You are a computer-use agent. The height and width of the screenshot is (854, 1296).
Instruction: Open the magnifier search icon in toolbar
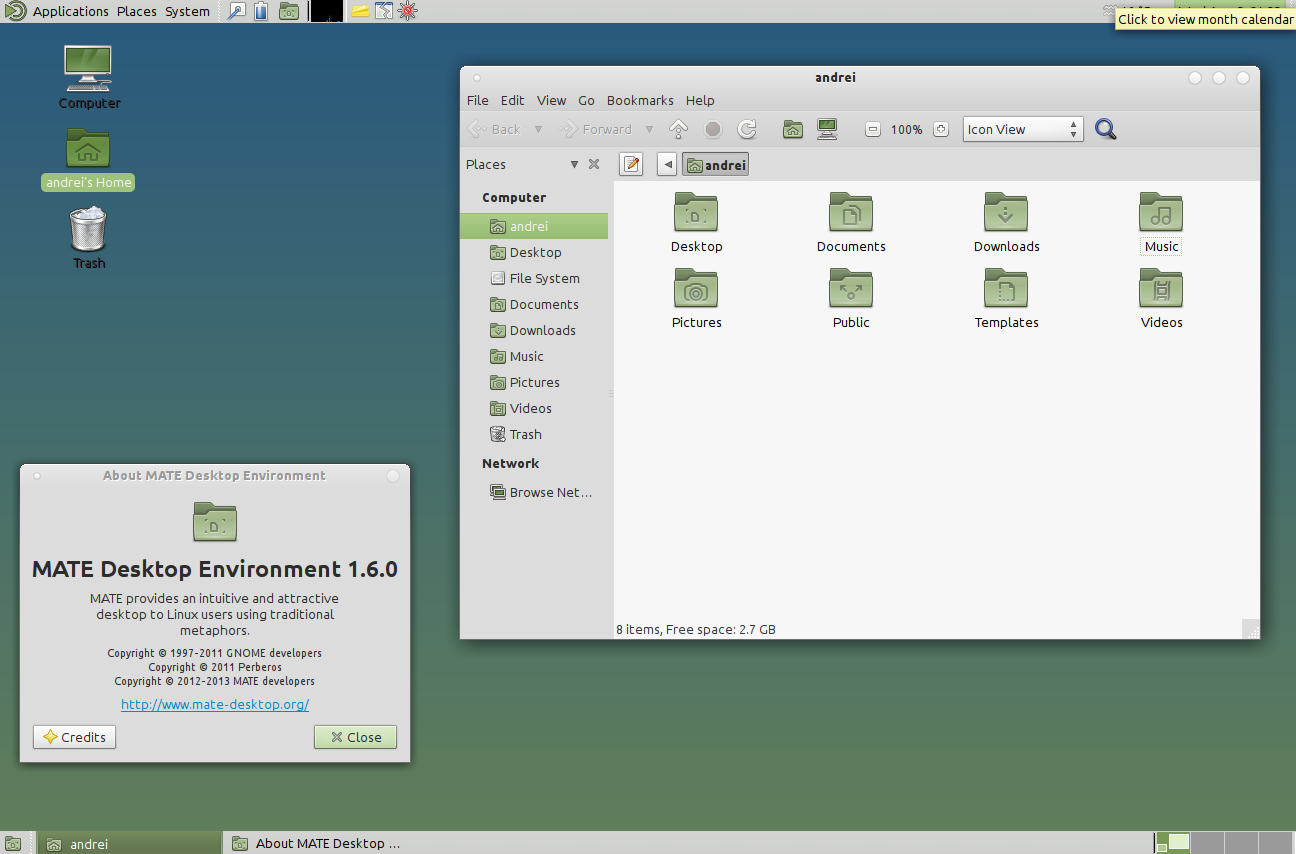pos(1105,129)
